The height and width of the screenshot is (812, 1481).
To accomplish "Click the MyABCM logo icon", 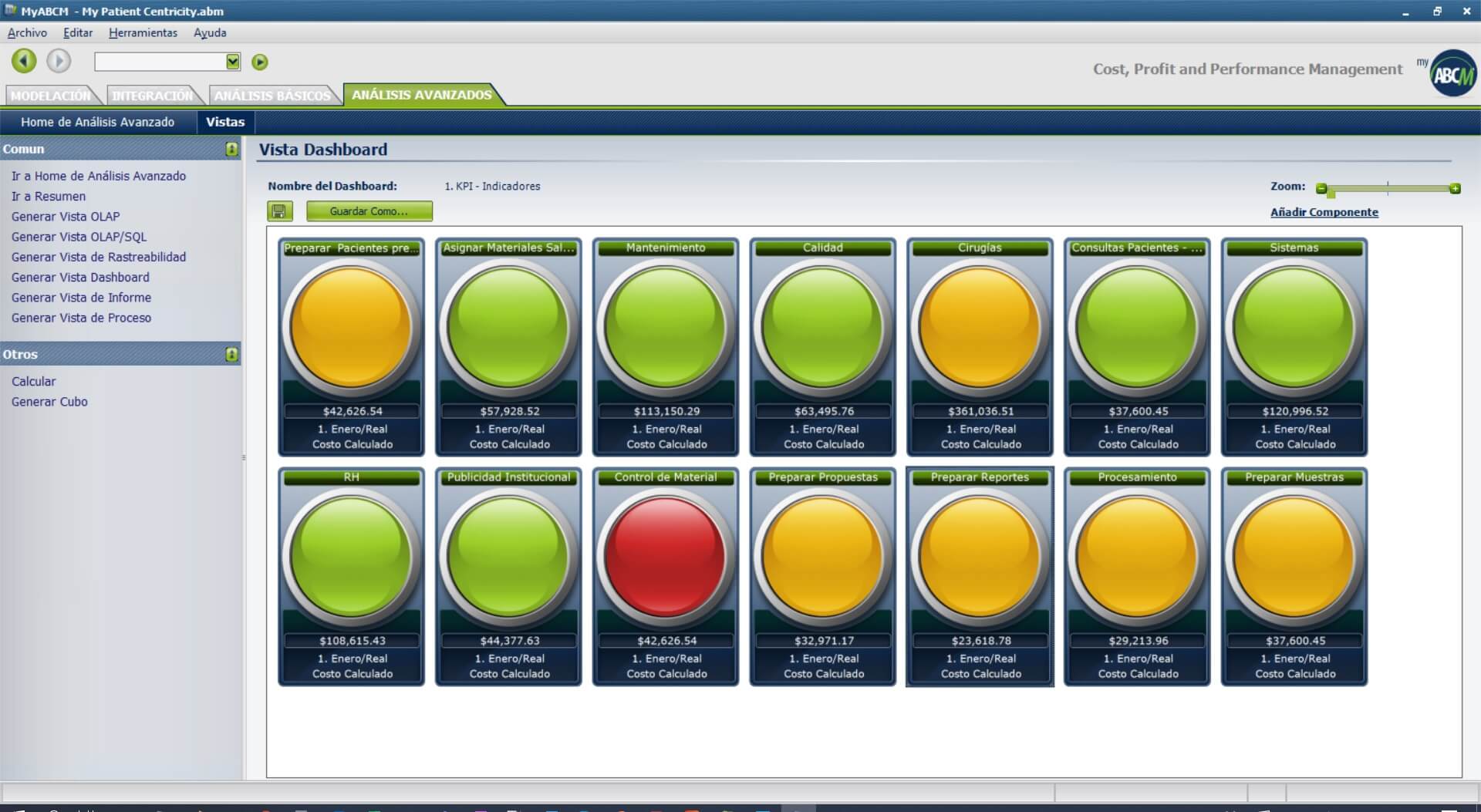I will (x=1452, y=73).
